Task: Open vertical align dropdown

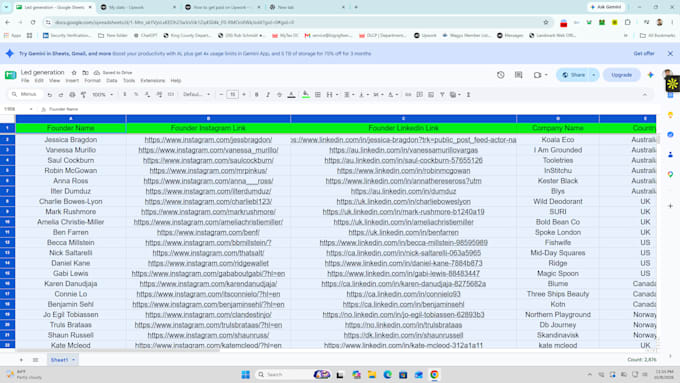Action: [x=363, y=95]
